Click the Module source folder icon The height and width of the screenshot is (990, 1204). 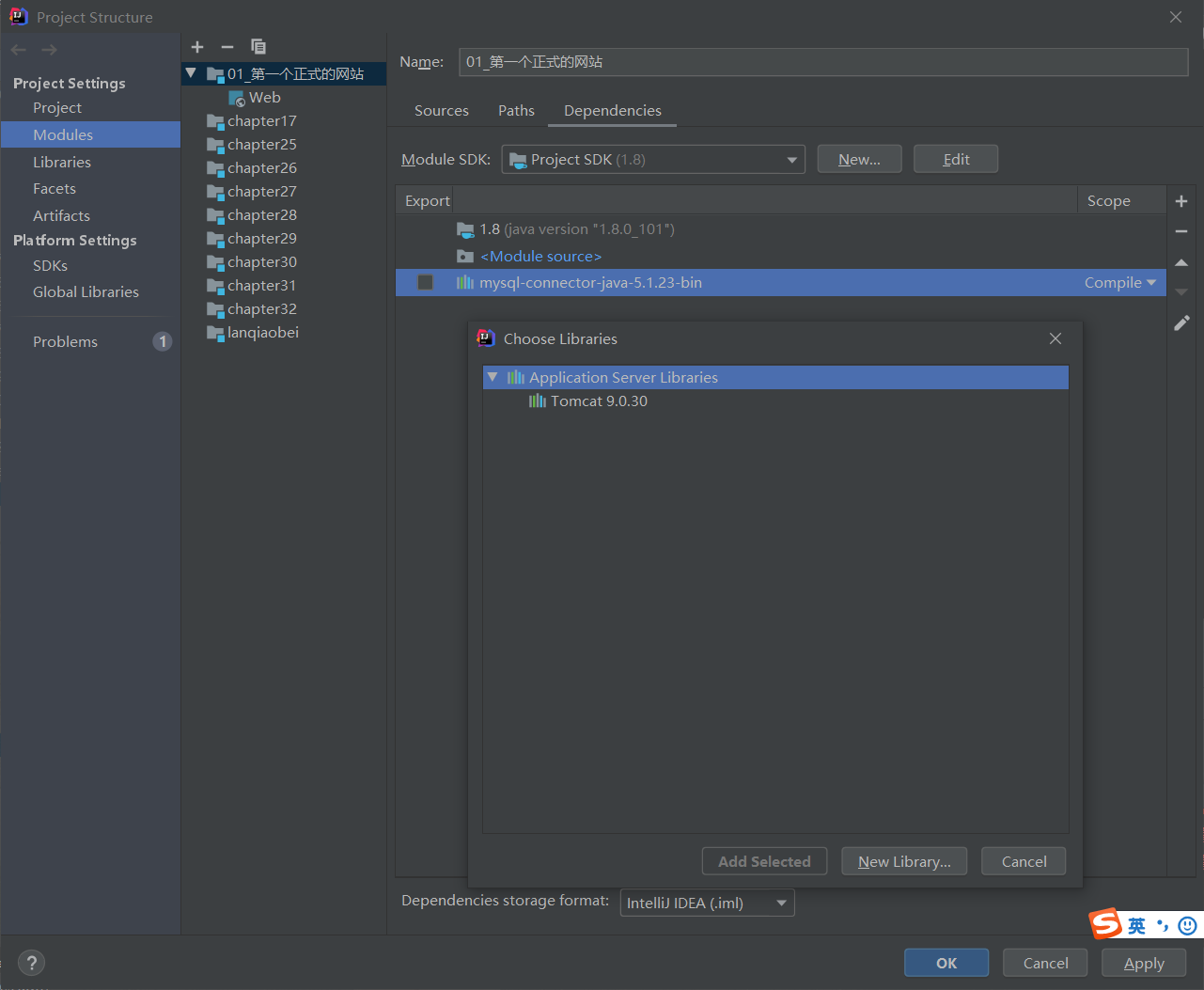[x=465, y=257]
